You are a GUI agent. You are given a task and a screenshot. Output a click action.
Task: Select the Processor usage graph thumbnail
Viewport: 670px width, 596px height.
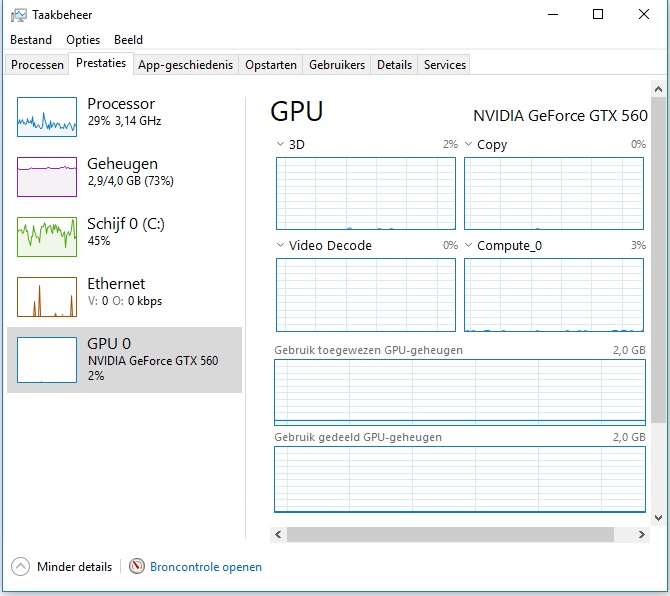pyautogui.click(x=47, y=117)
